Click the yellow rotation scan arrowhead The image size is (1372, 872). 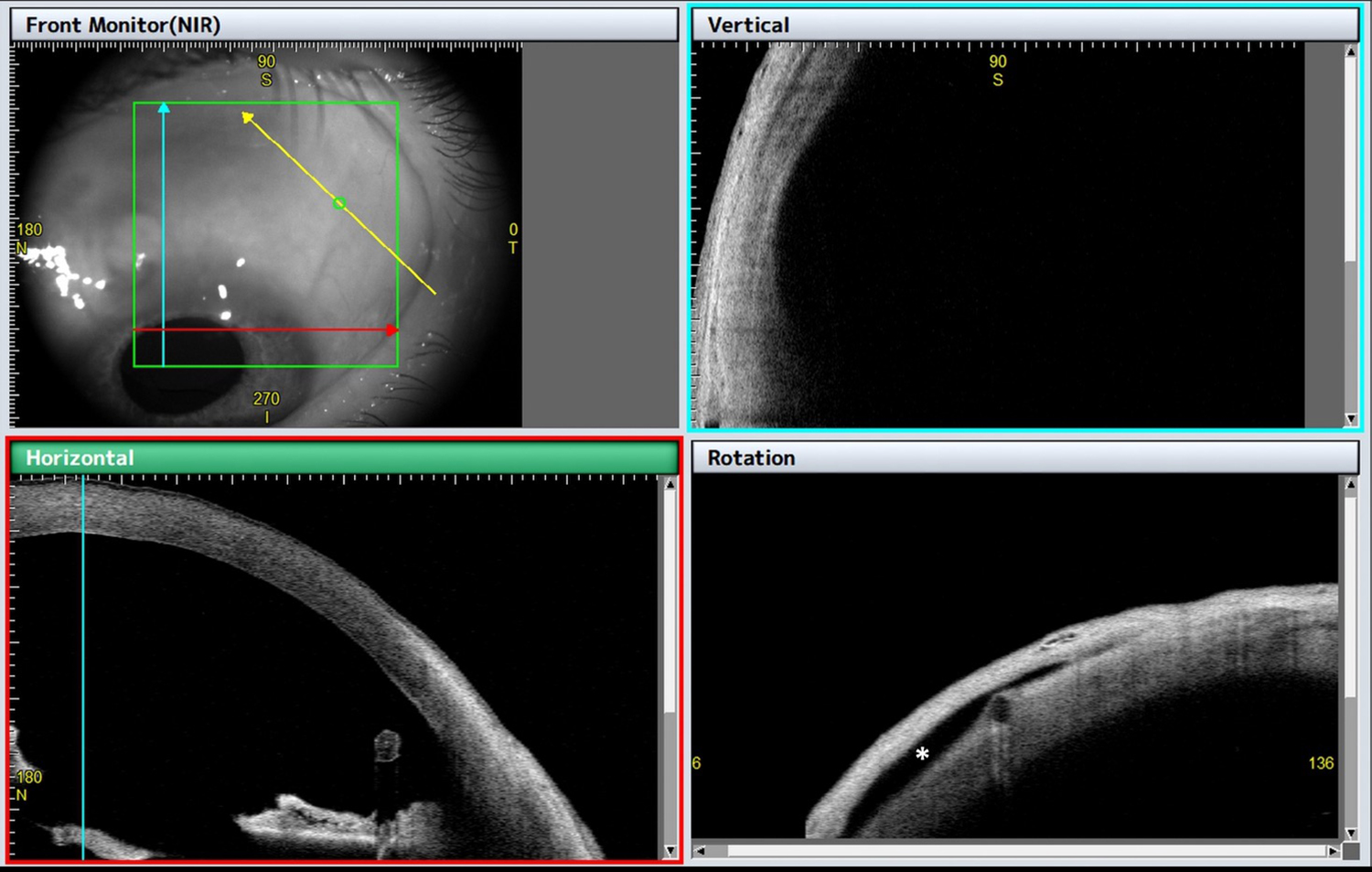247,116
